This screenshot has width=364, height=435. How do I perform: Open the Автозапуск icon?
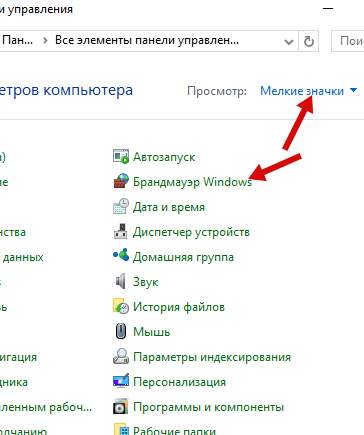(121, 156)
